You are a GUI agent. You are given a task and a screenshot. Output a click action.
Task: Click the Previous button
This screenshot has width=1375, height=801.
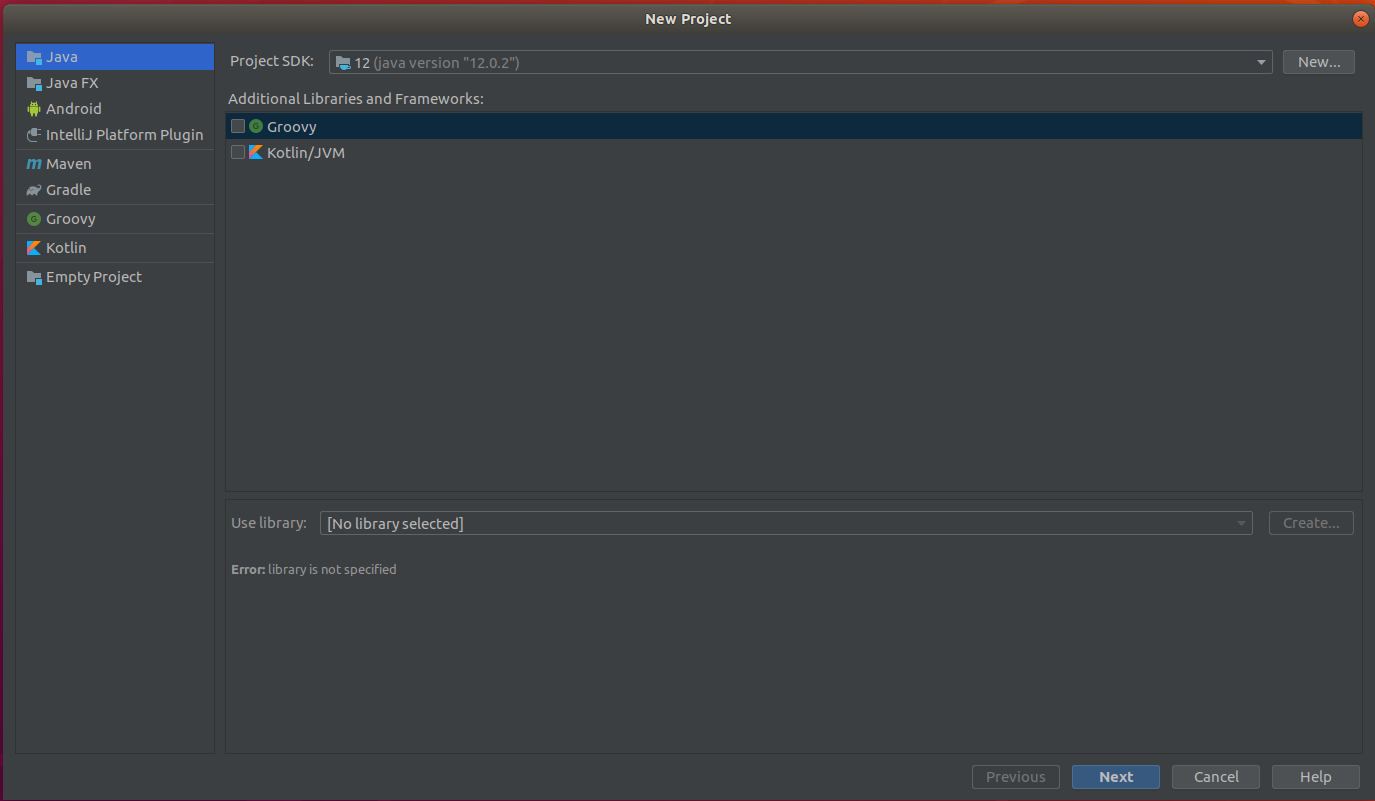tap(1016, 777)
